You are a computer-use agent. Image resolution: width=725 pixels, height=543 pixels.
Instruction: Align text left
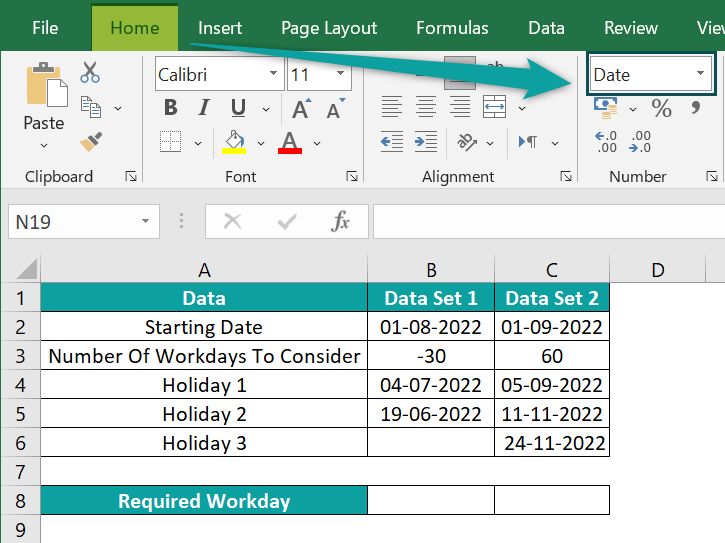(392, 107)
